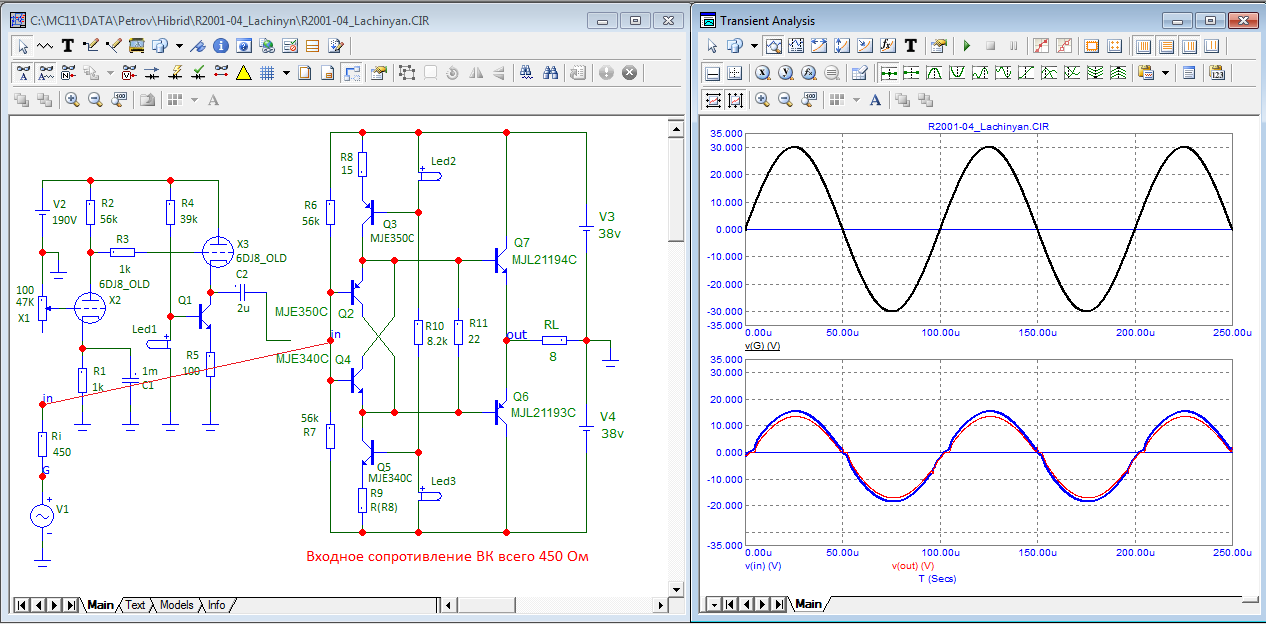Open the dropdown arrow next to grid icon
This screenshot has height=624, width=1266.
[x=287, y=72]
